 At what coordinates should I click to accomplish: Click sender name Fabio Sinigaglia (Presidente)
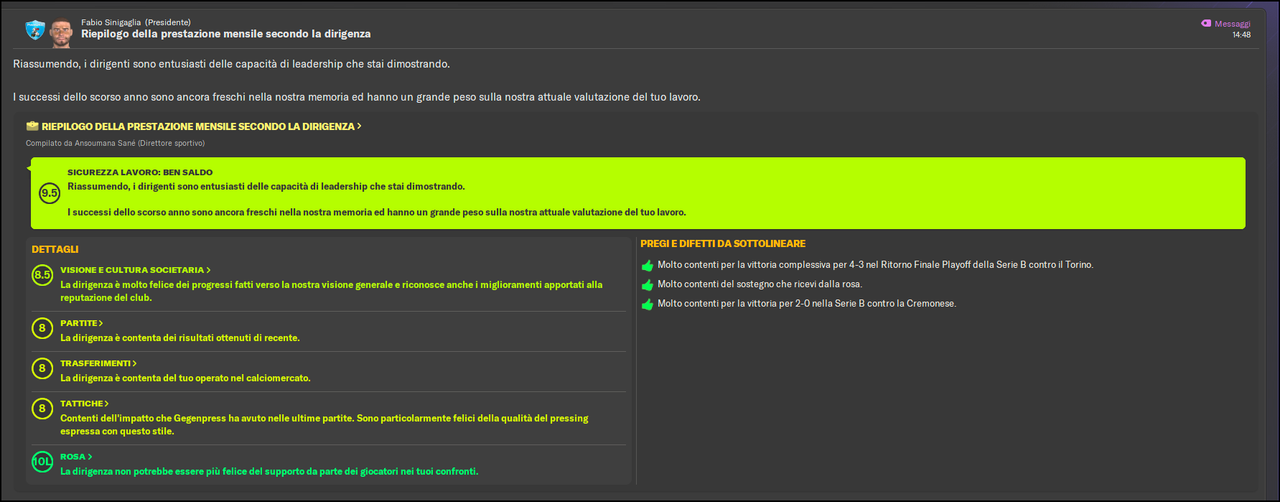(136, 21)
